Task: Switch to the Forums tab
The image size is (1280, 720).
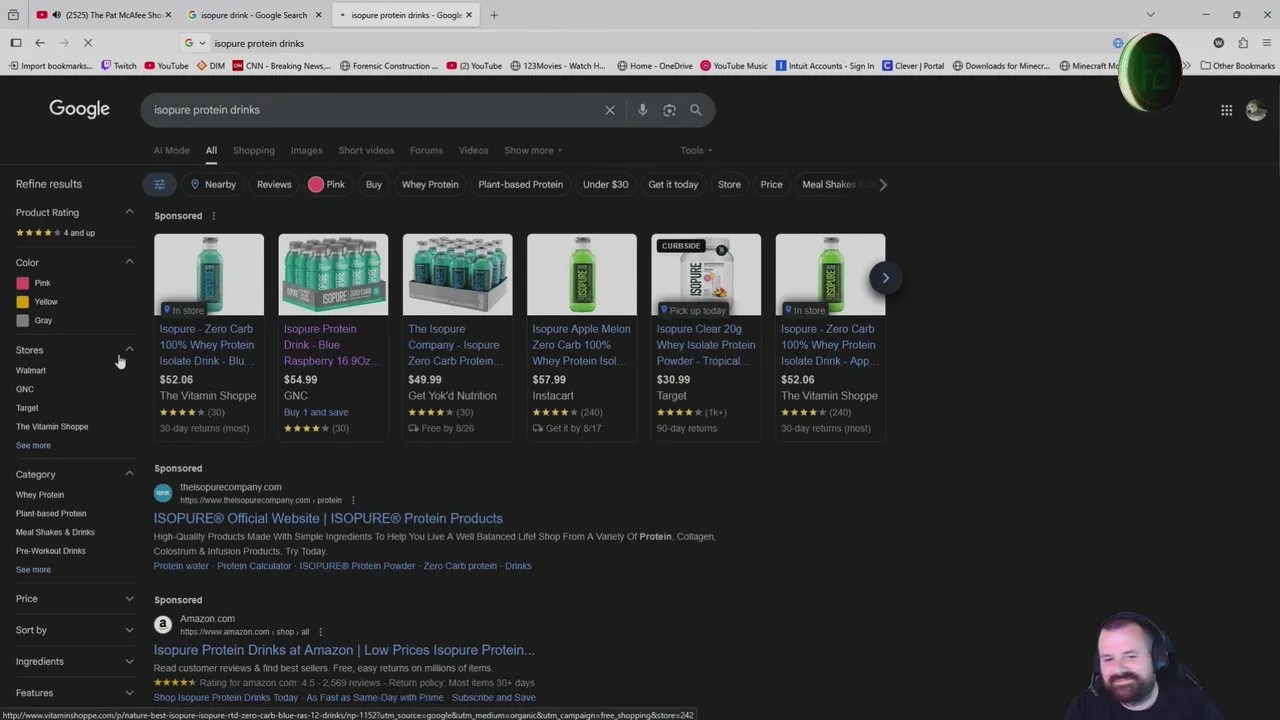Action: (426, 150)
